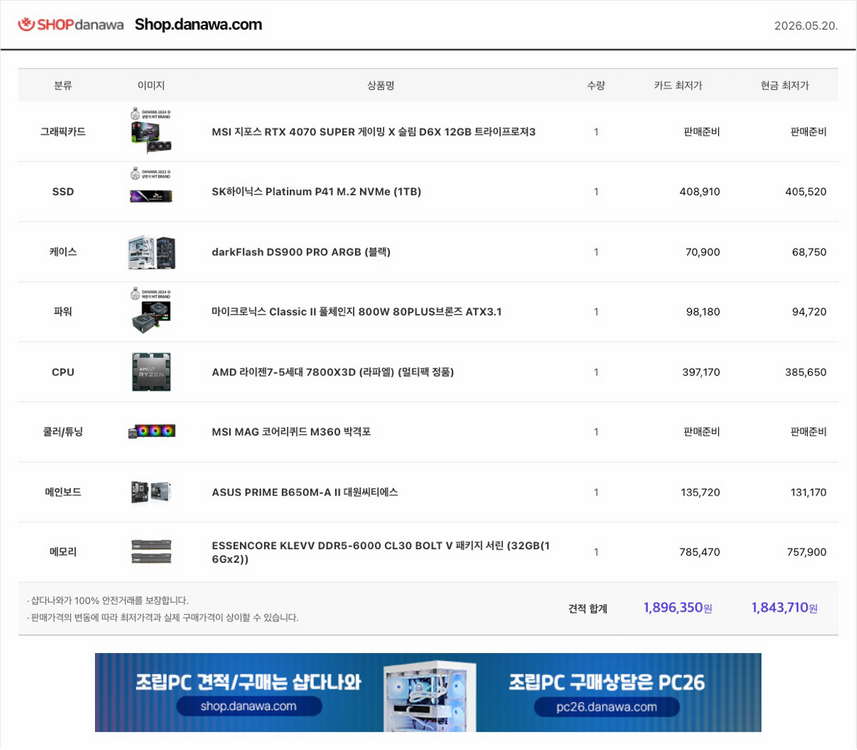Viewport: 857px width, 750px height.
Task: Open the AMD Ryzen CPU thumbnail
Action: coord(151,372)
